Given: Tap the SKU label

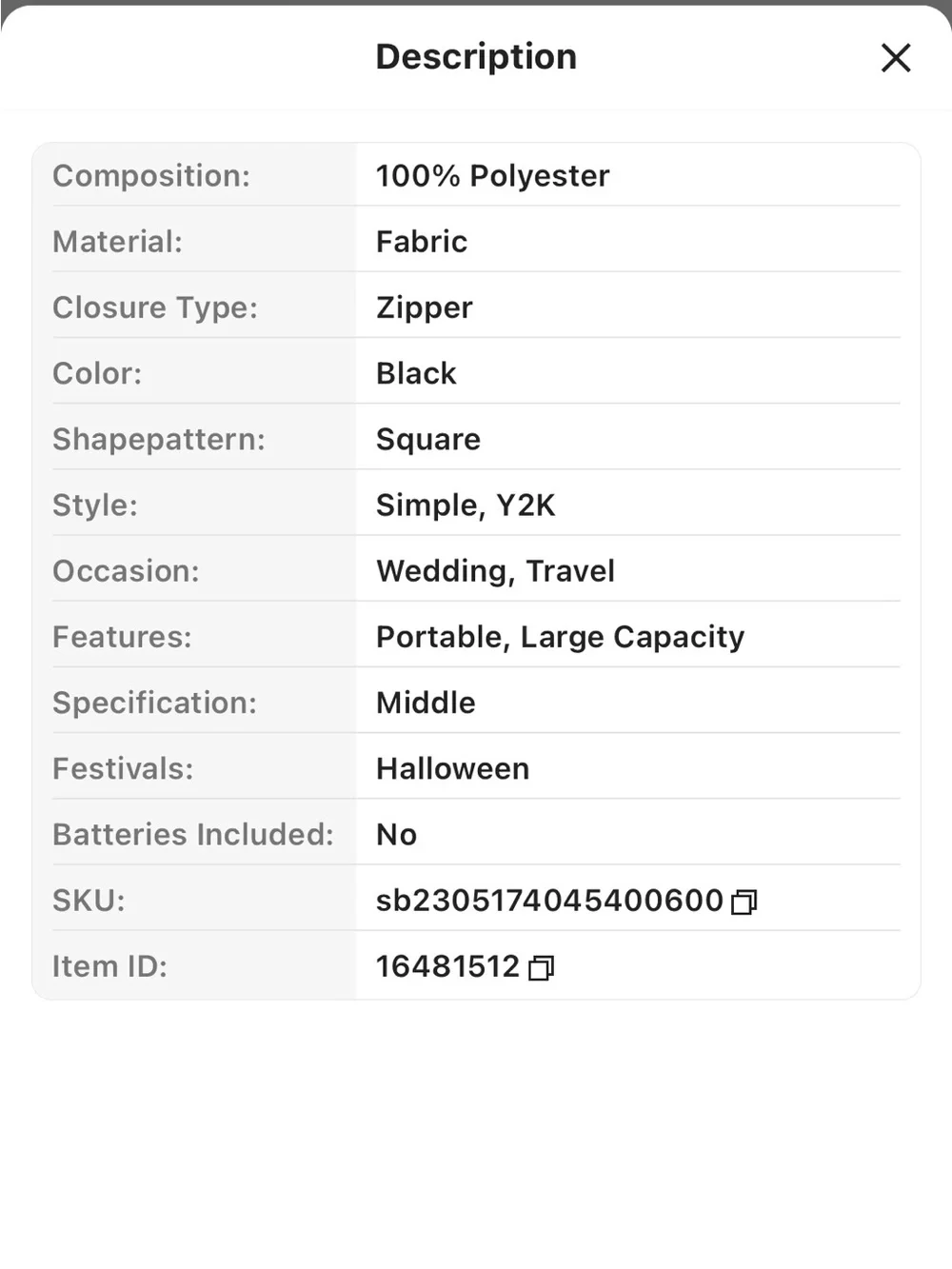Looking at the screenshot, I should [89, 901].
